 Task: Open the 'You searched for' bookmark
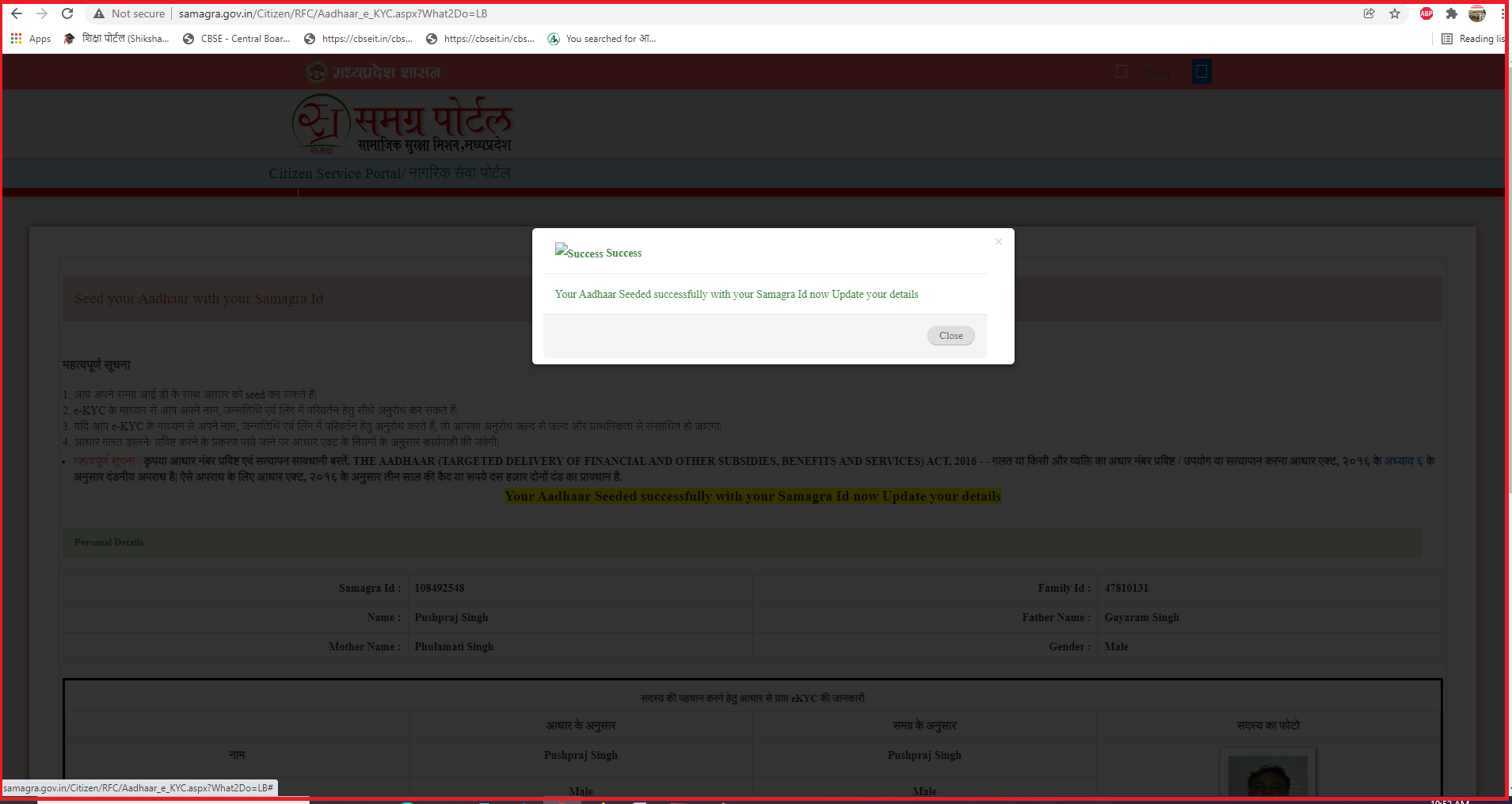602,39
